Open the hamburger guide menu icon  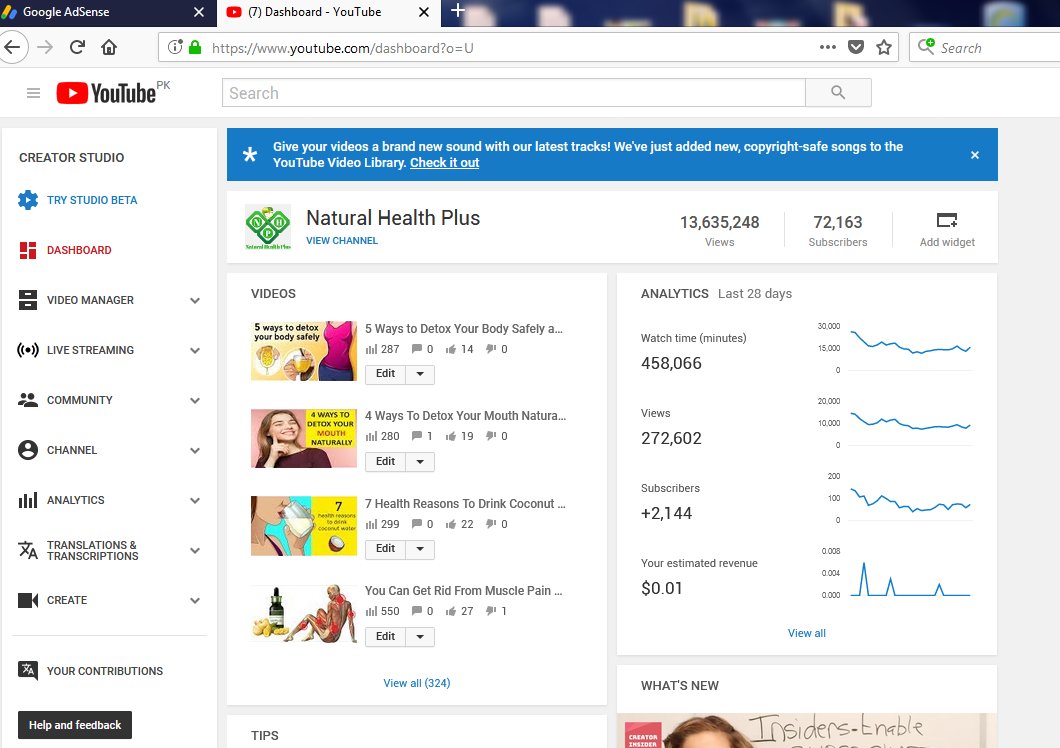pyautogui.click(x=33, y=93)
